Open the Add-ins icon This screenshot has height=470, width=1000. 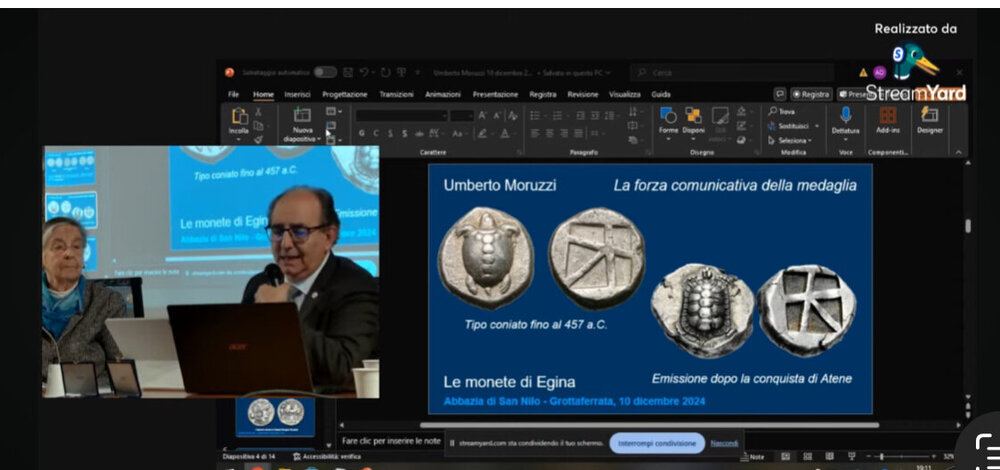(x=887, y=118)
